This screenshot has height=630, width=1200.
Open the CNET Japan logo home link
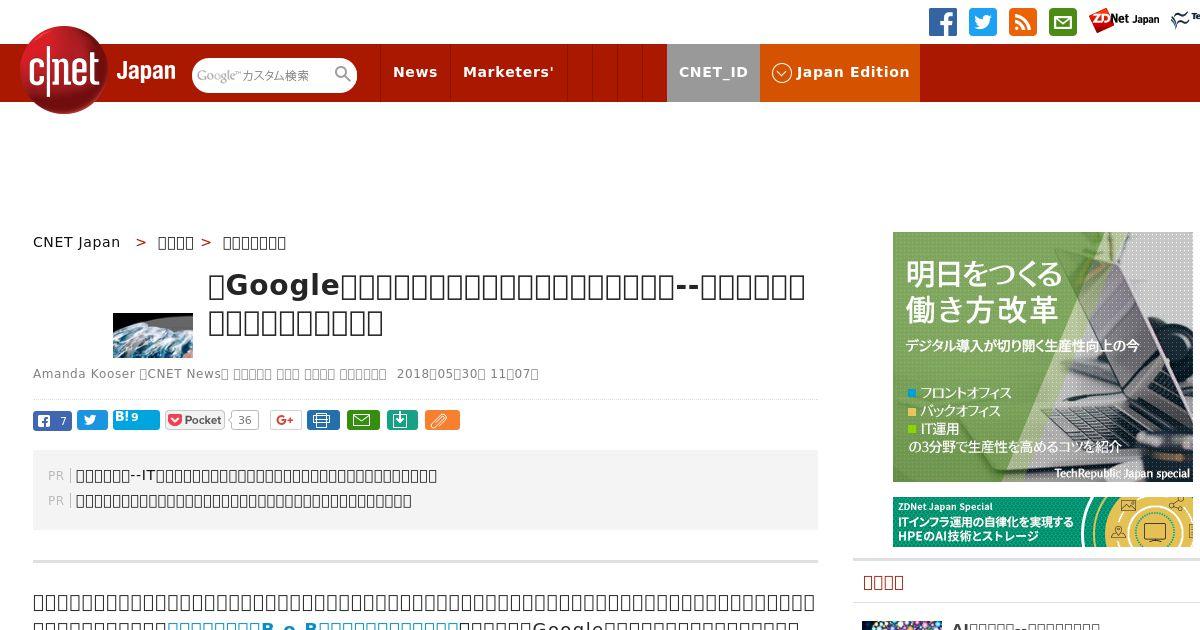[x=98, y=71]
